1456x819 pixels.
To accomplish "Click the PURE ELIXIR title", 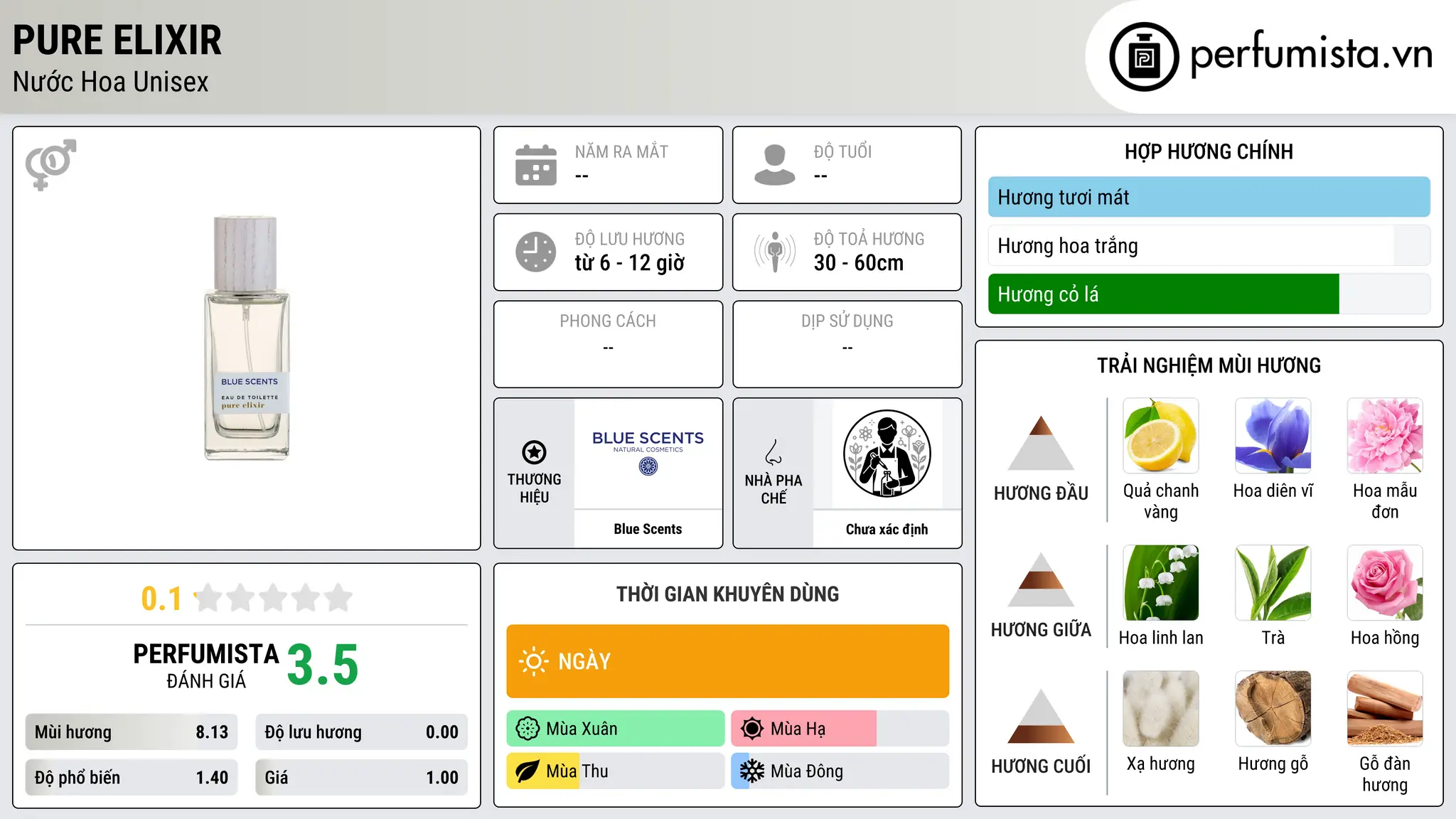I will [x=117, y=40].
